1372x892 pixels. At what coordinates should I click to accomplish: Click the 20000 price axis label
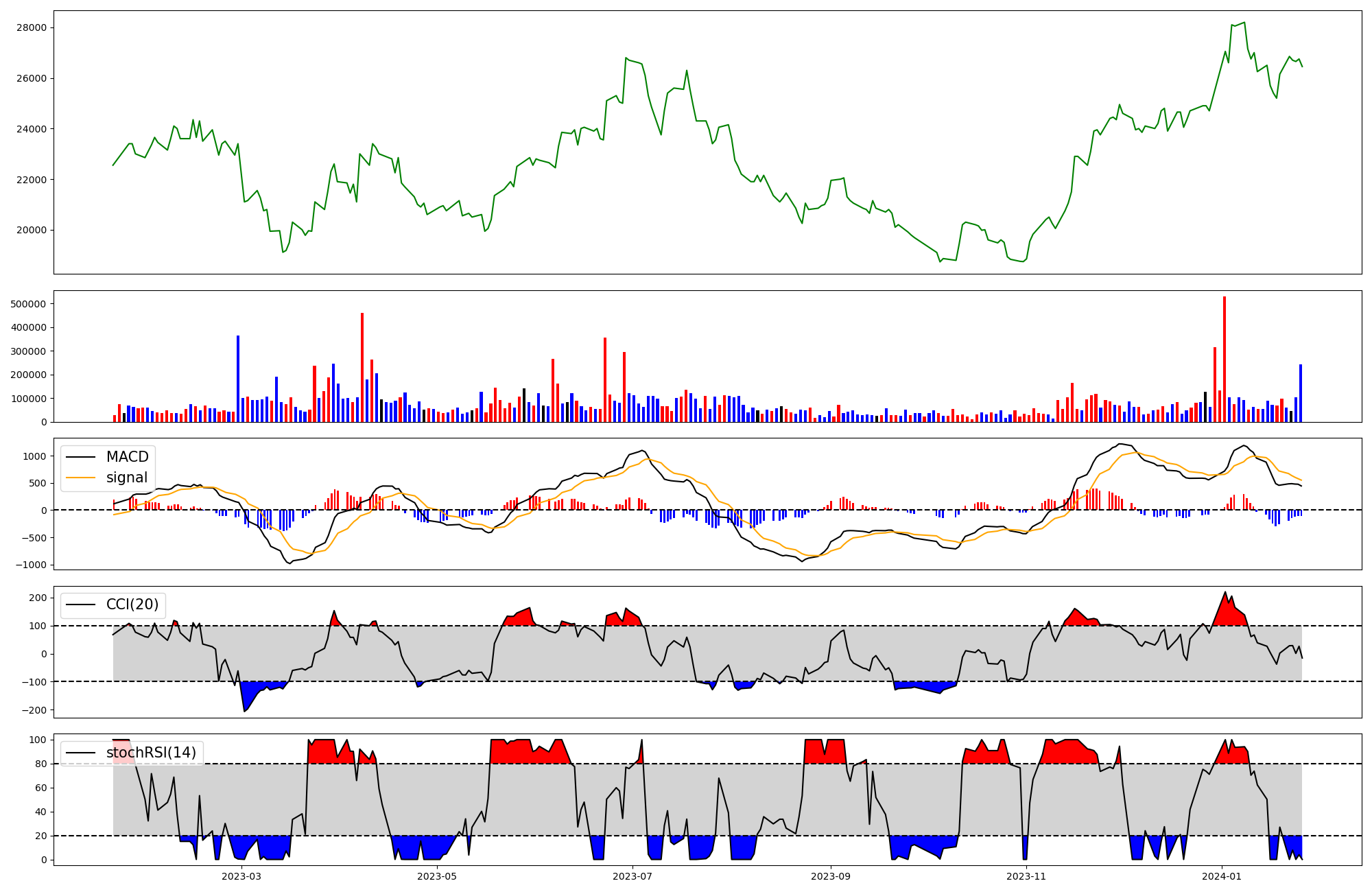point(33,231)
